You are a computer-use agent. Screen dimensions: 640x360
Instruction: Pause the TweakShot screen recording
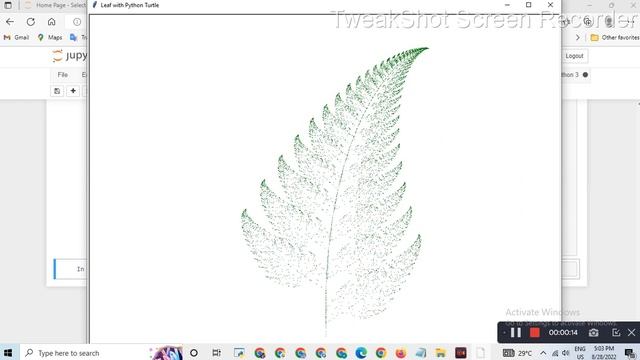[x=516, y=333]
